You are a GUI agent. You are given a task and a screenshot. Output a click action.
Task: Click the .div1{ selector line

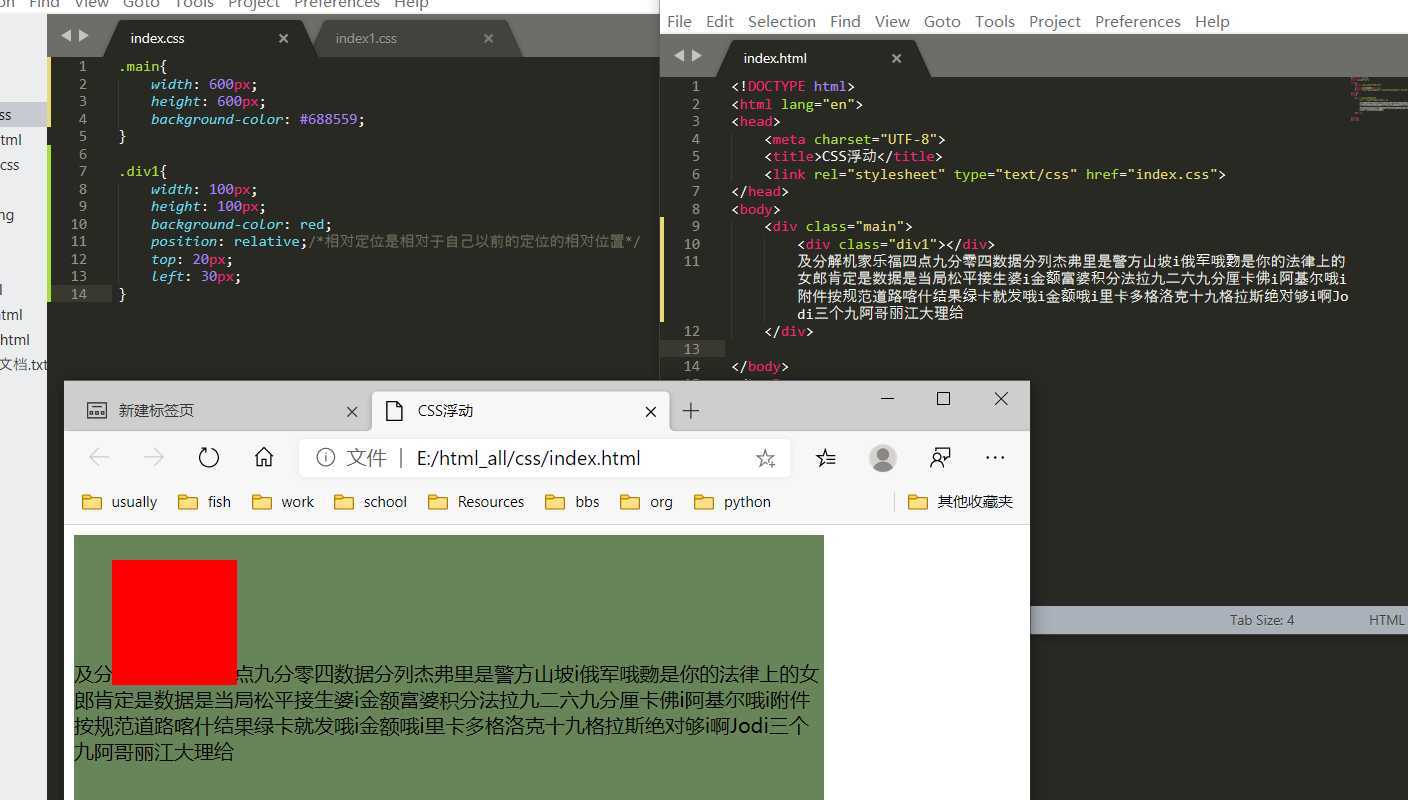click(143, 172)
